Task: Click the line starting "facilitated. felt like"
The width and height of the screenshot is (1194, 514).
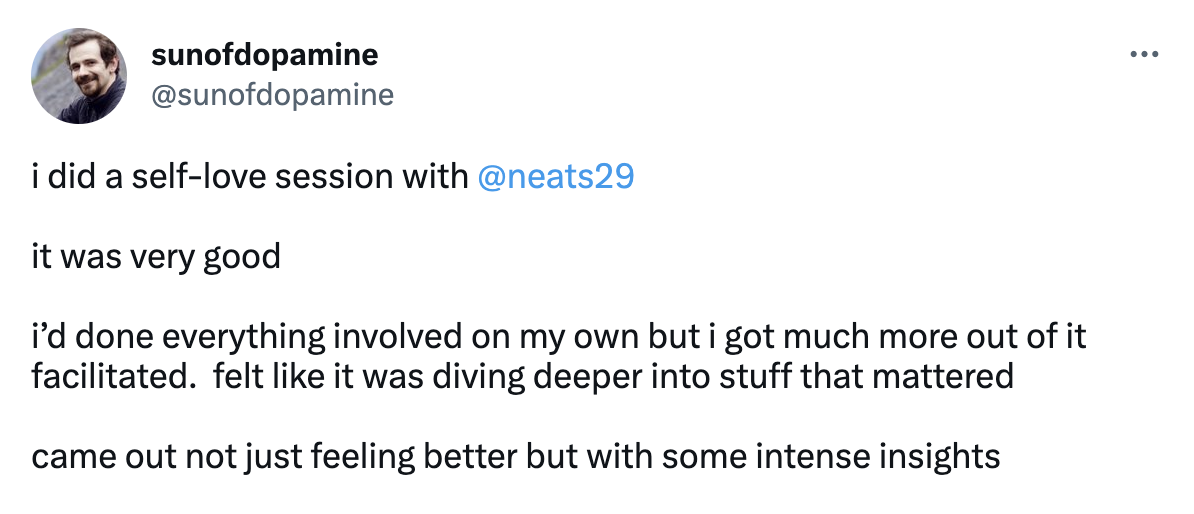Action: (x=522, y=376)
